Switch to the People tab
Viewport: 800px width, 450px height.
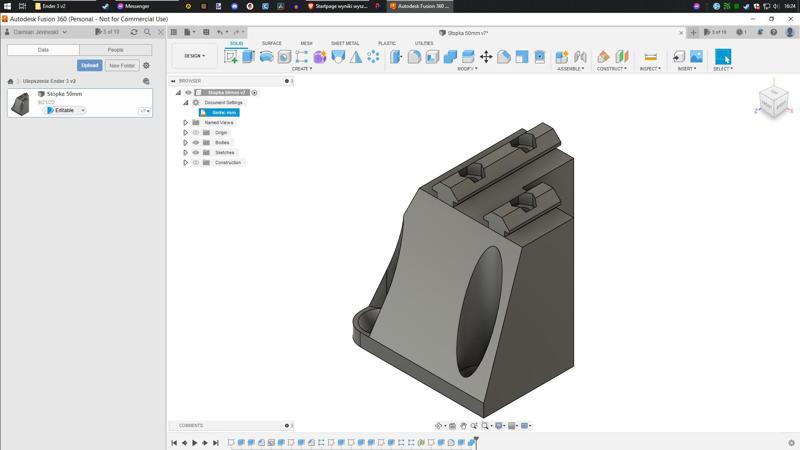tap(115, 50)
